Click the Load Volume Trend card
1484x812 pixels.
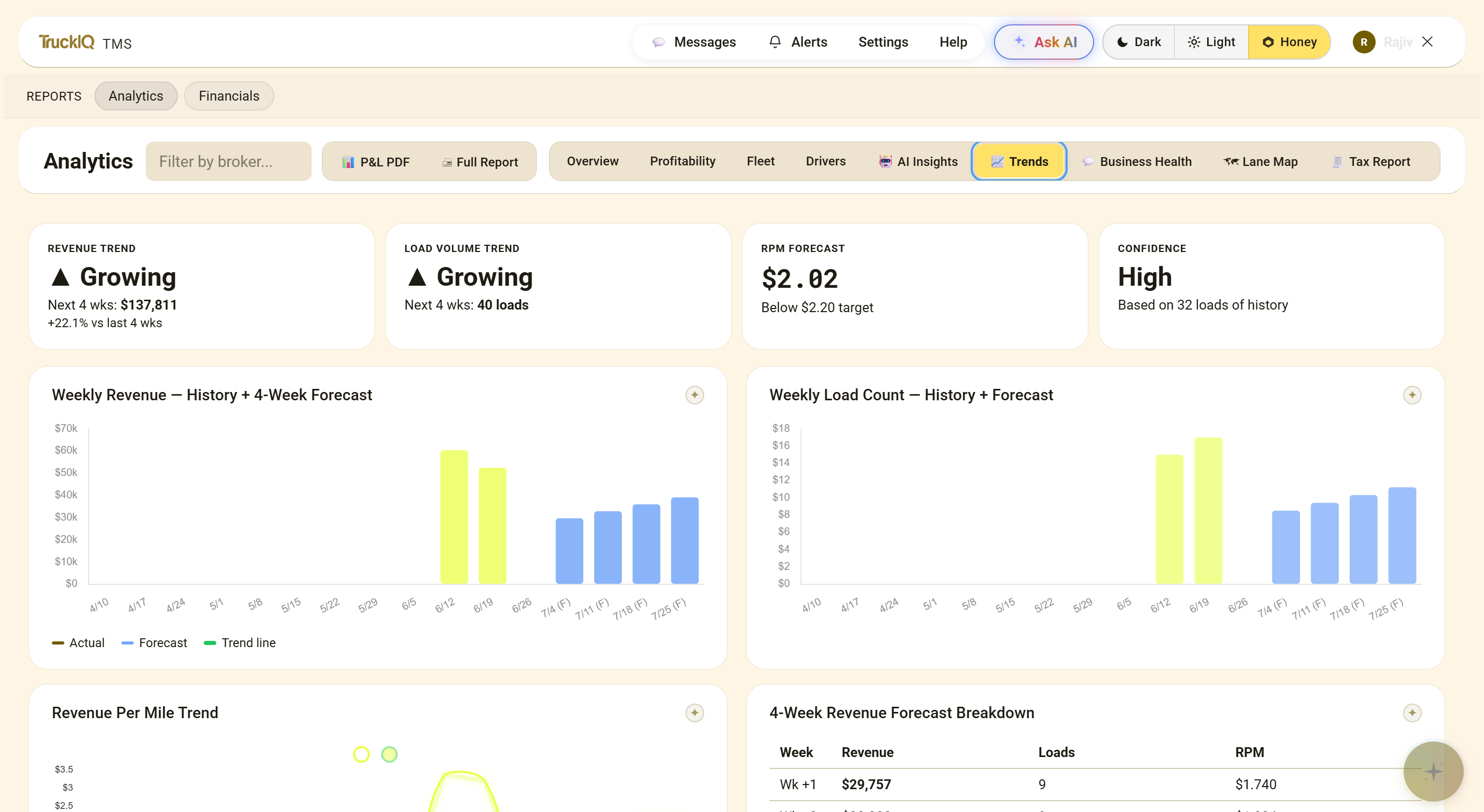pyautogui.click(x=558, y=286)
